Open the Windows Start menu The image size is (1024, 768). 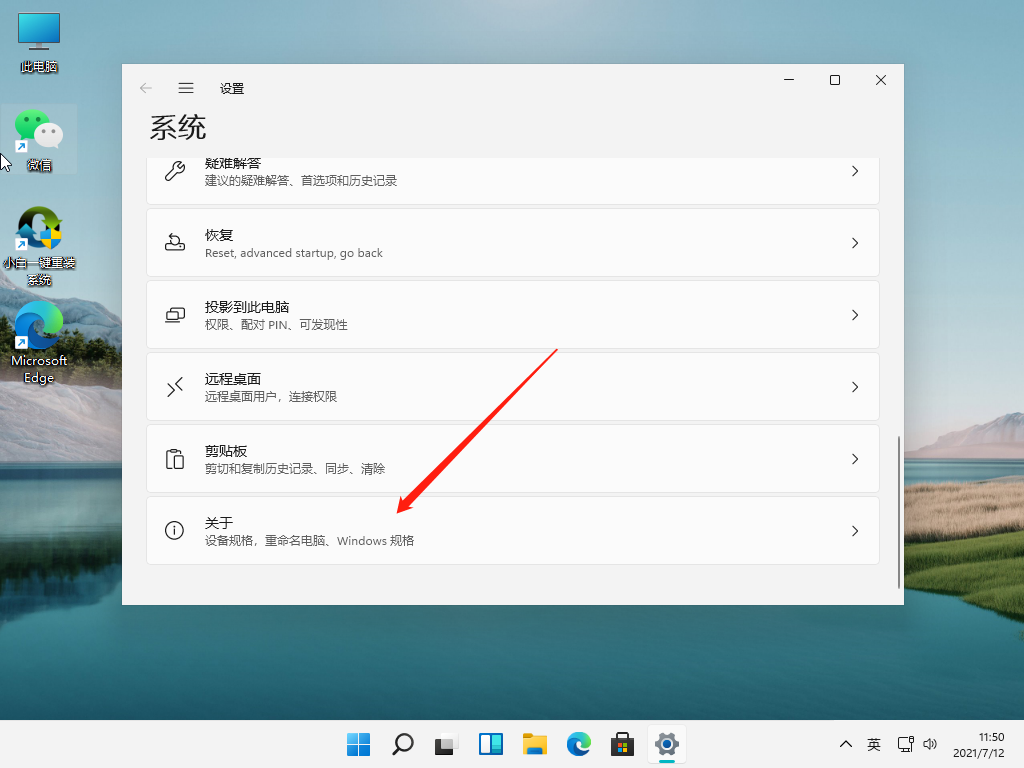tap(359, 744)
